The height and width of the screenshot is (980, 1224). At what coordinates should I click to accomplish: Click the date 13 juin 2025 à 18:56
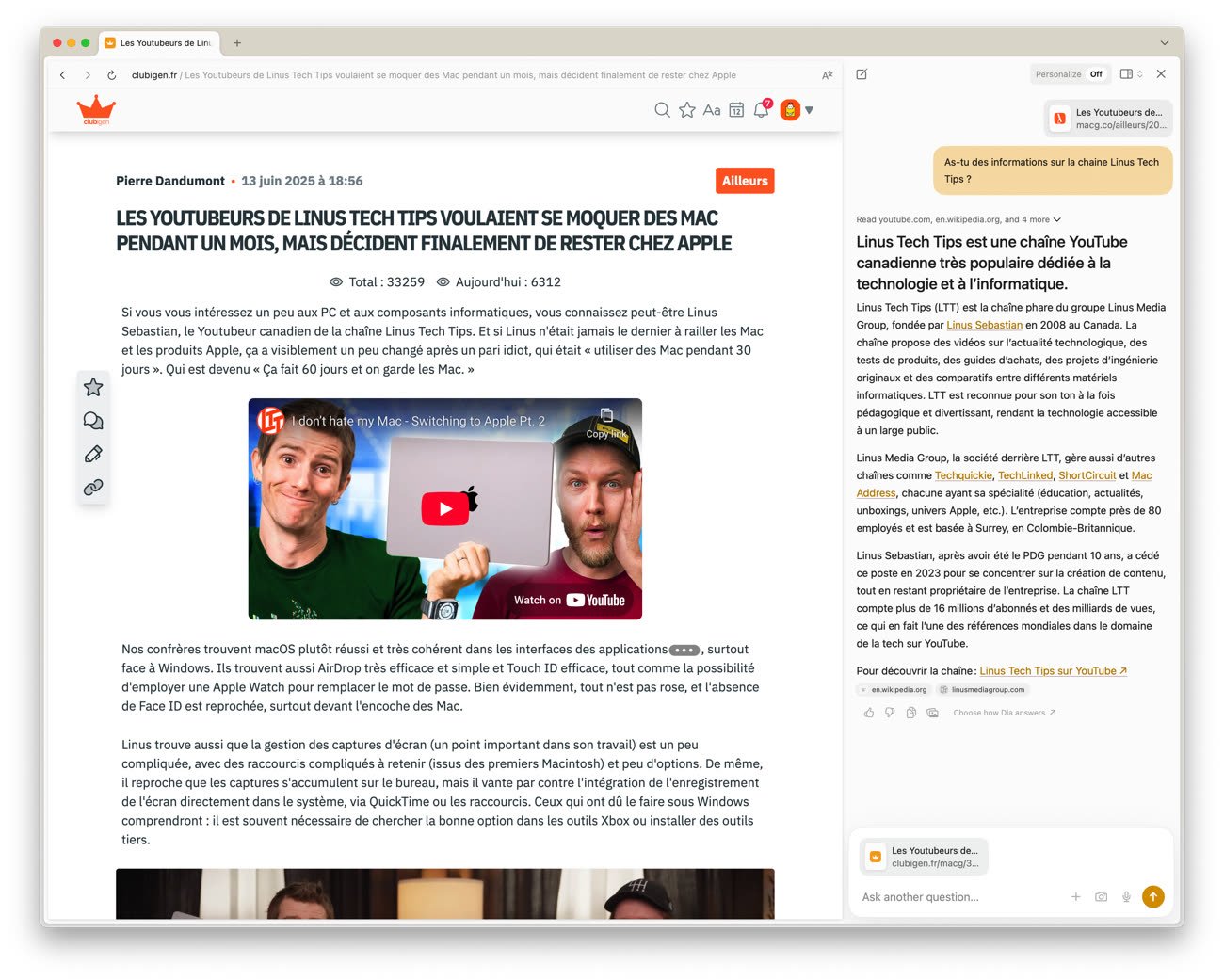[x=301, y=181]
